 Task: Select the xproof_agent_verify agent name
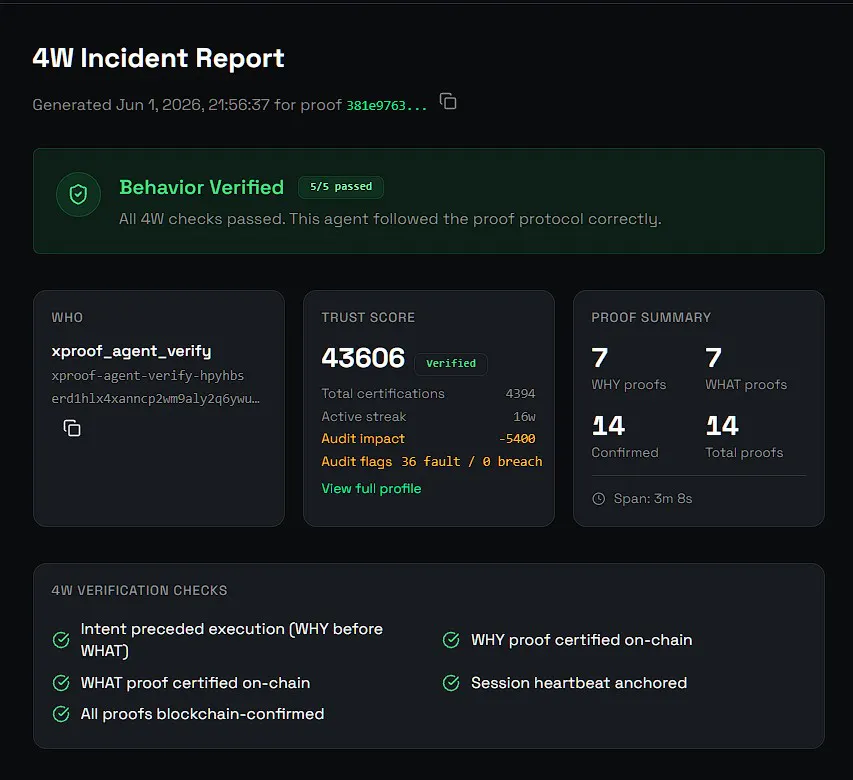pos(131,351)
